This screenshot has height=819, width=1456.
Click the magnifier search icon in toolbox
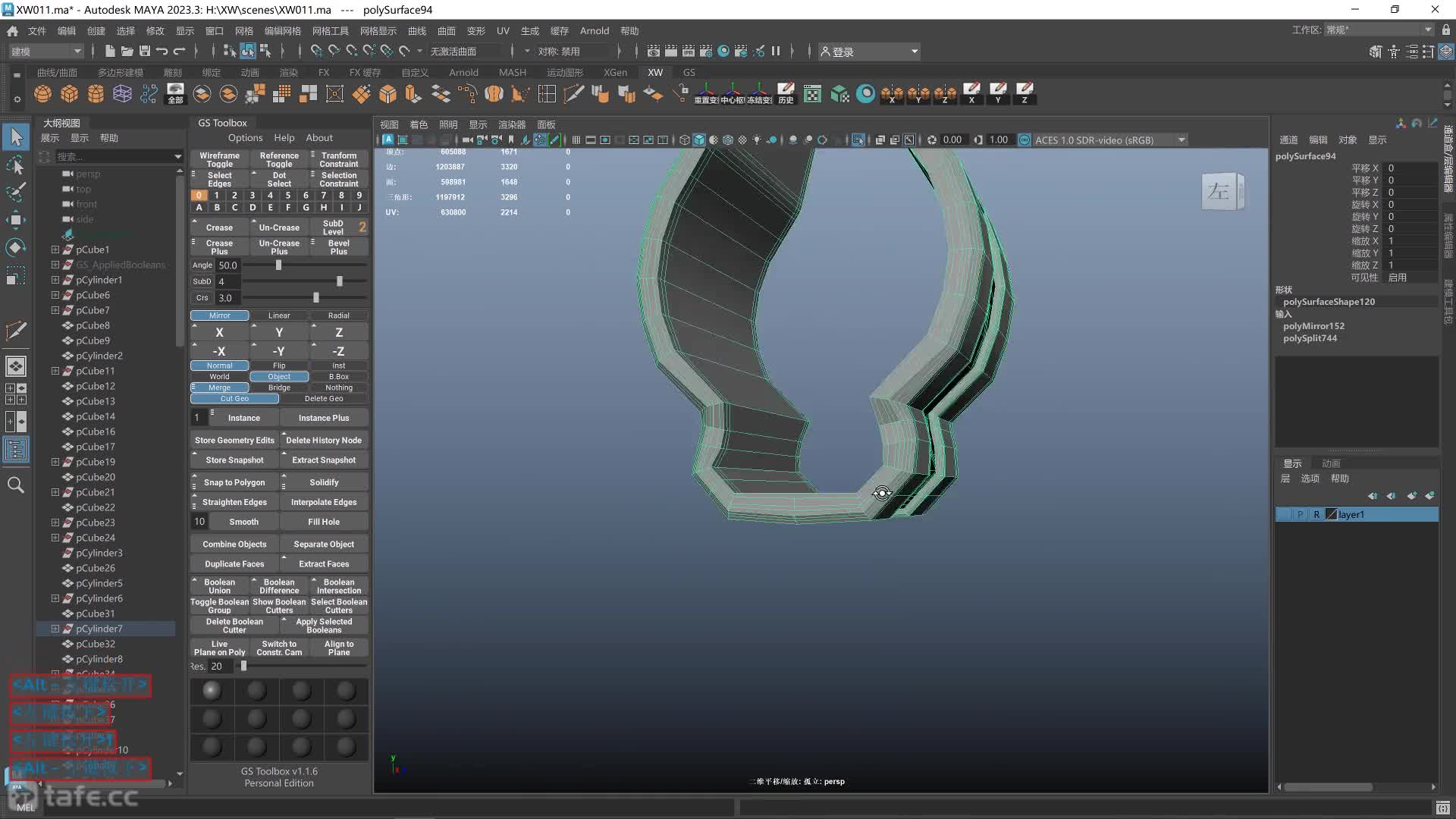tap(16, 485)
